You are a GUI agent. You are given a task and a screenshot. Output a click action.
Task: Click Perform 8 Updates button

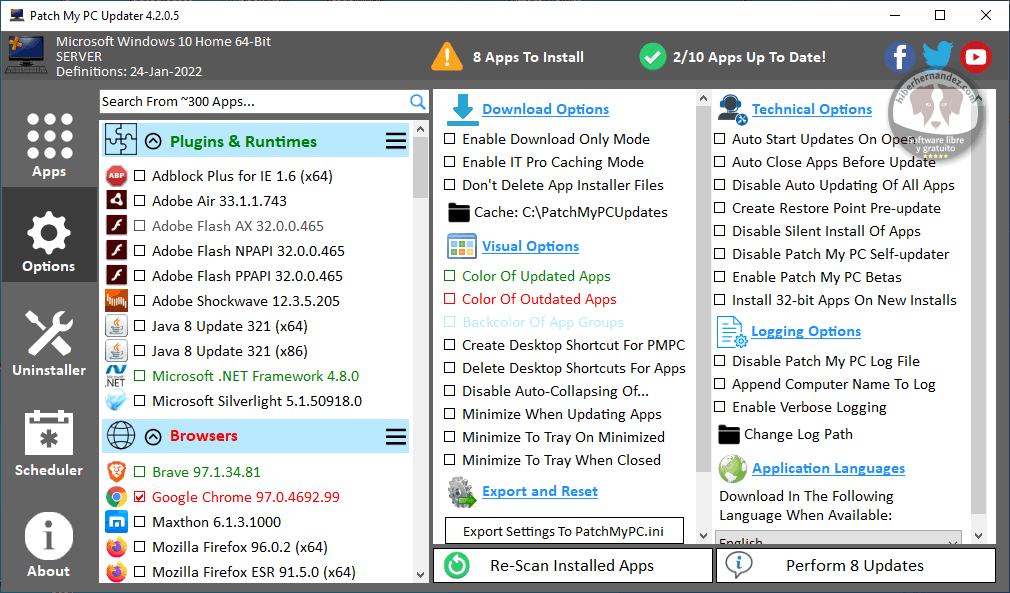point(856,565)
